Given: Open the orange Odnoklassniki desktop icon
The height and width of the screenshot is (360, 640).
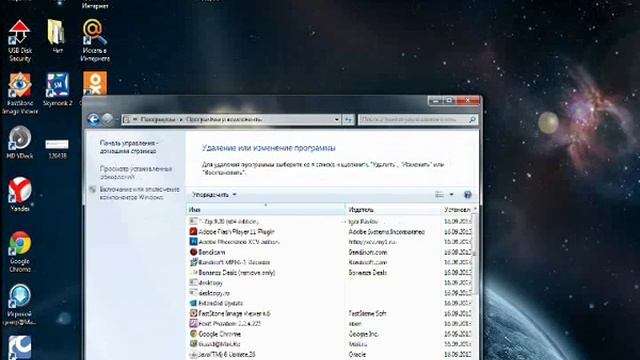Looking at the screenshot, I should pyautogui.click(x=95, y=83).
